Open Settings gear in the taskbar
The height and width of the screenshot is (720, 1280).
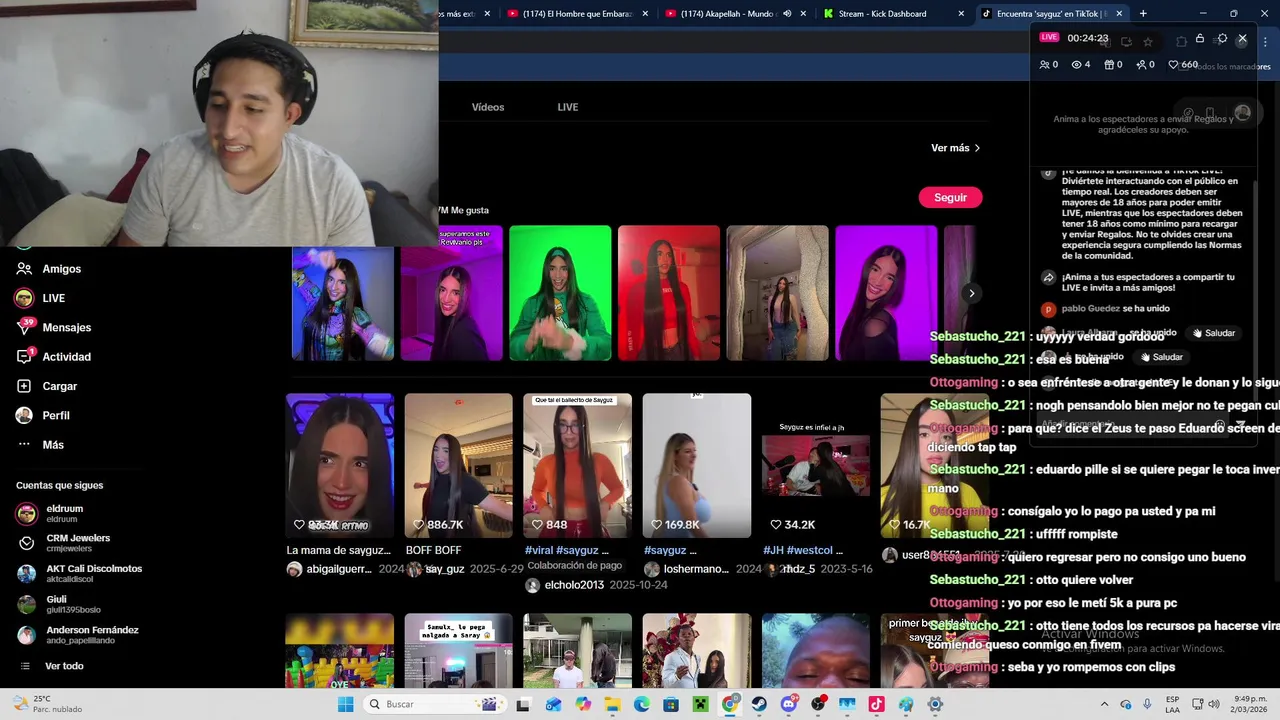(x=935, y=704)
